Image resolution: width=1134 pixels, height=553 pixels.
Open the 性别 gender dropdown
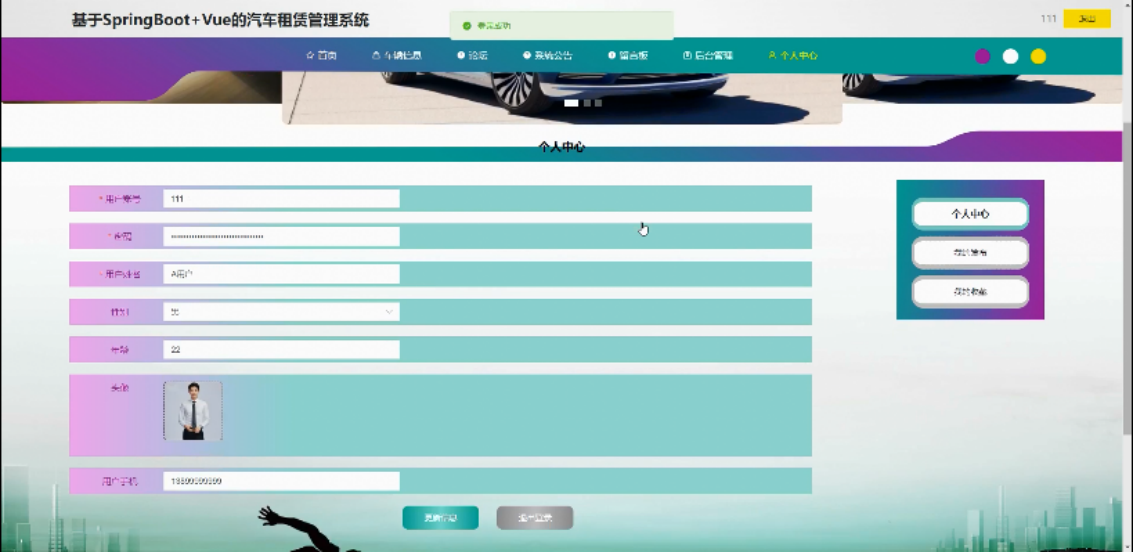coord(281,312)
